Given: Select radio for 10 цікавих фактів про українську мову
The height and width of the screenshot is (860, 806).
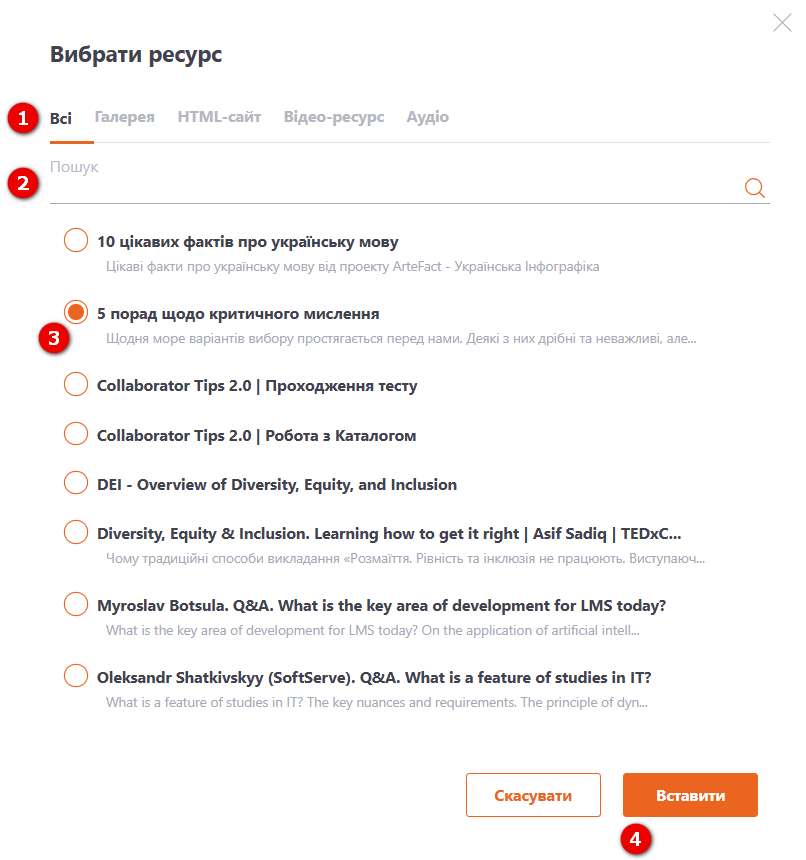Looking at the screenshot, I should coord(76,240).
